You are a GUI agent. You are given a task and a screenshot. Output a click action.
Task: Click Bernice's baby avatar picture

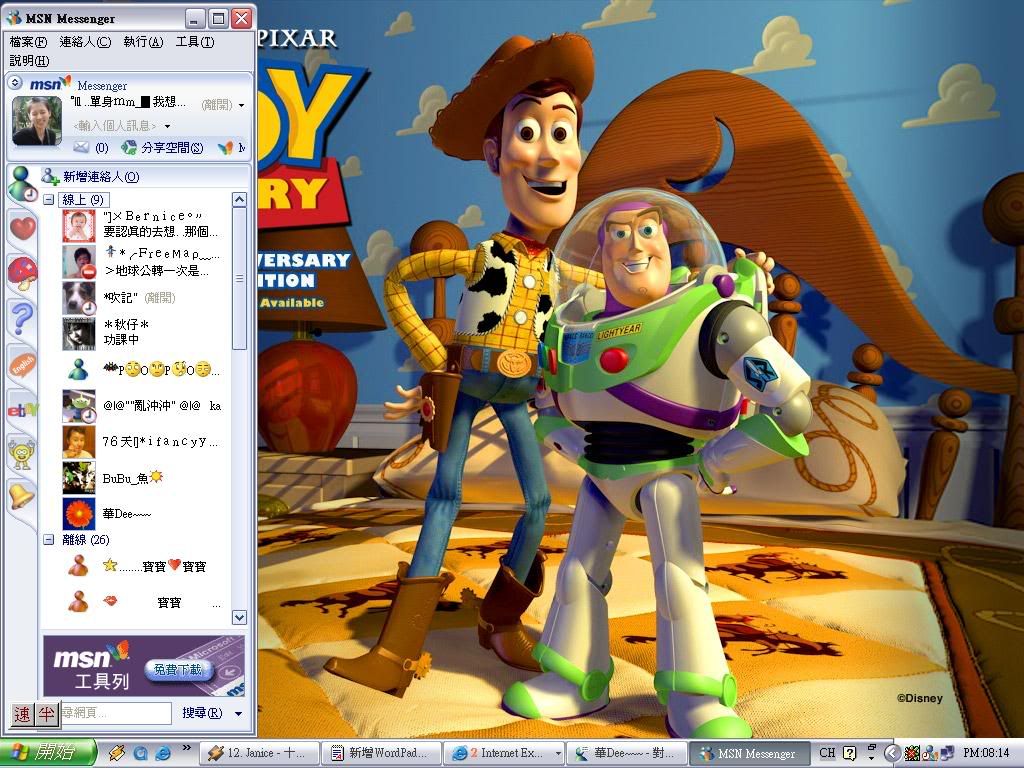(x=78, y=225)
